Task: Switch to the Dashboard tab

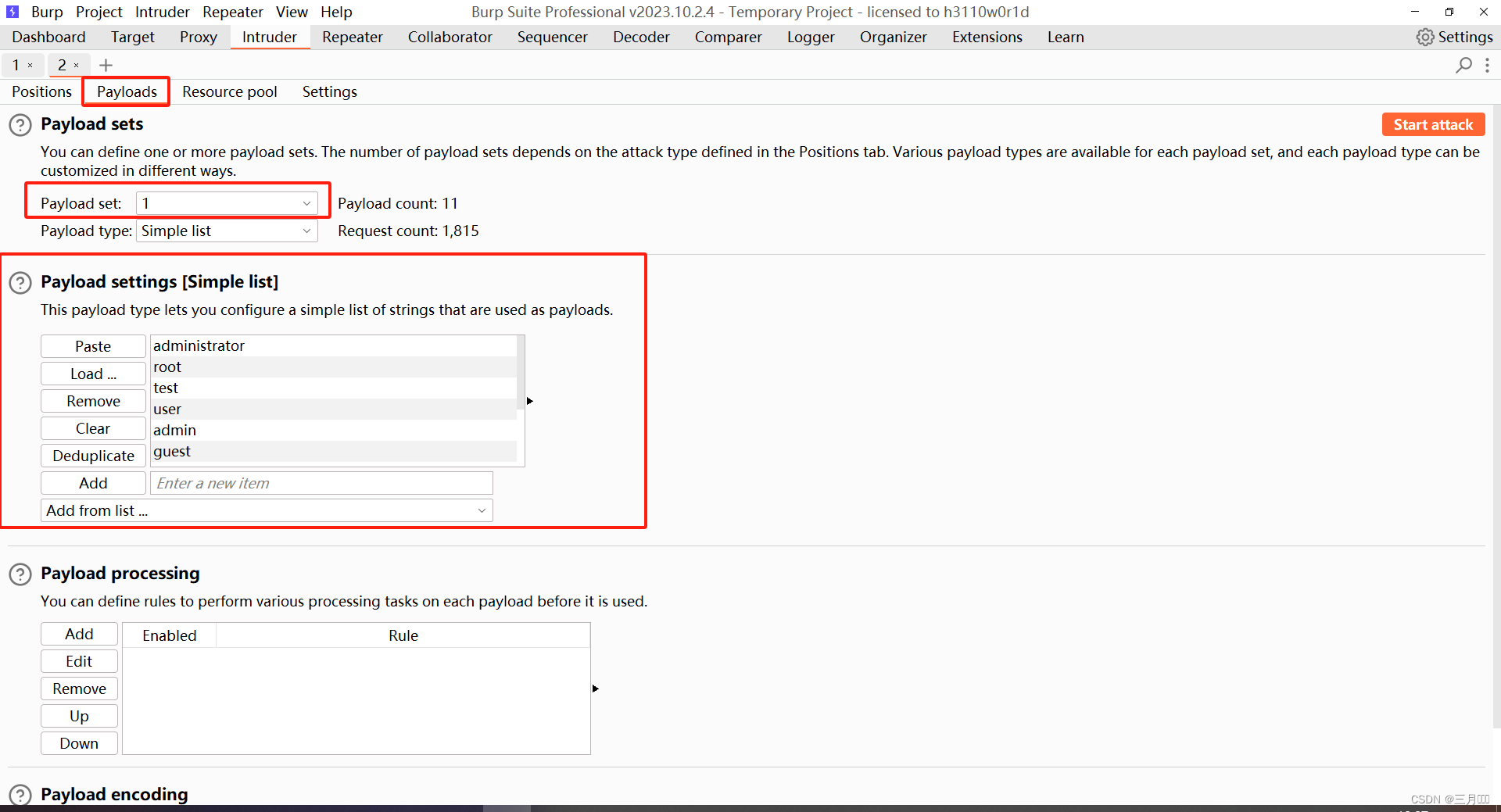Action: click(48, 37)
